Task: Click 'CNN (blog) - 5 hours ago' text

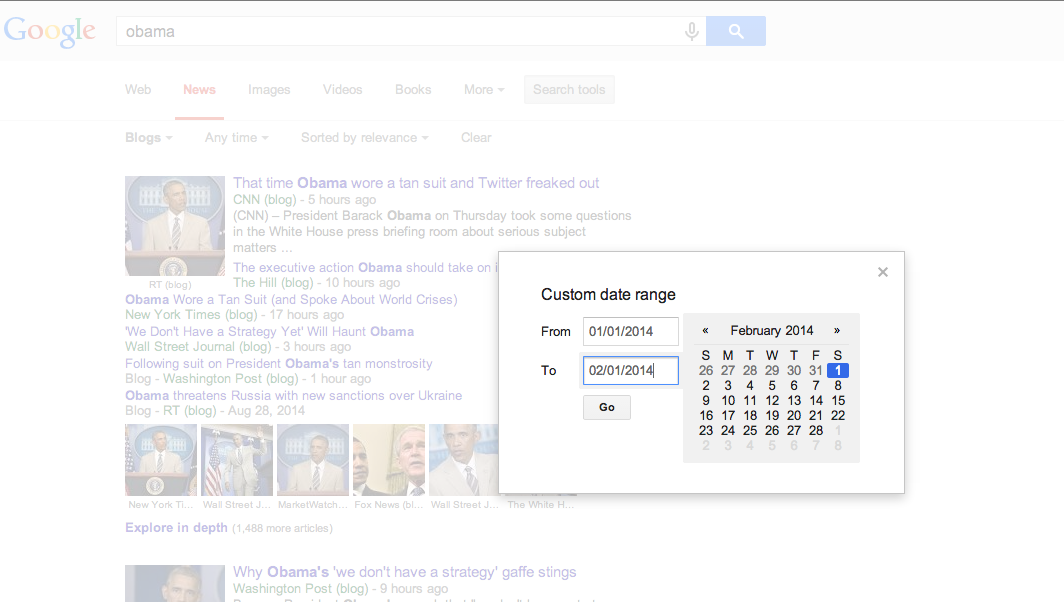Action: click(x=305, y=200)
